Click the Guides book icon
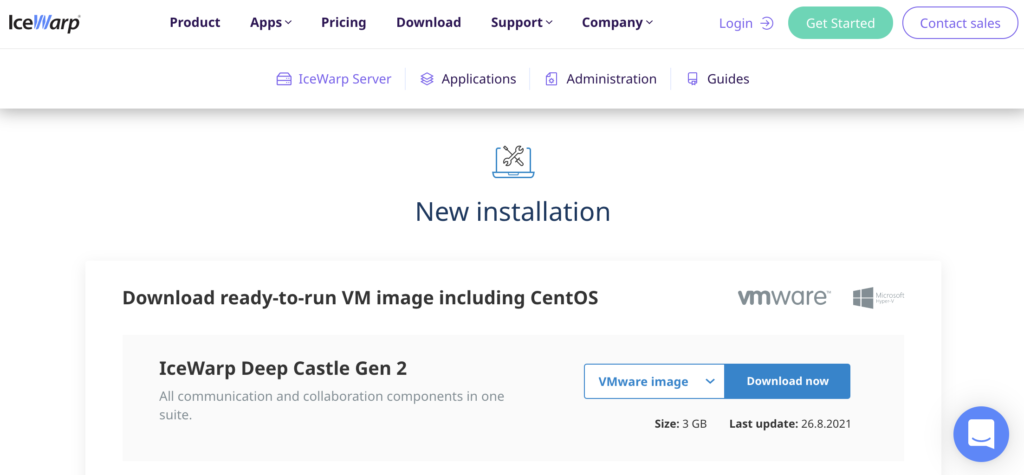Image resolution: width=1024 pixels, height=475 pixels. 692,79
